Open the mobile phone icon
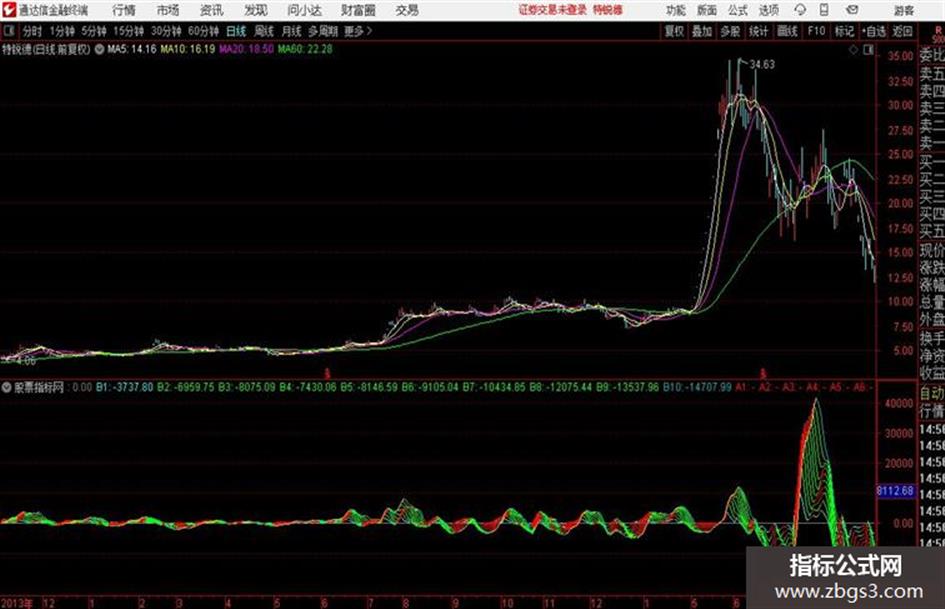945x609 pixels. coord(824,10)
